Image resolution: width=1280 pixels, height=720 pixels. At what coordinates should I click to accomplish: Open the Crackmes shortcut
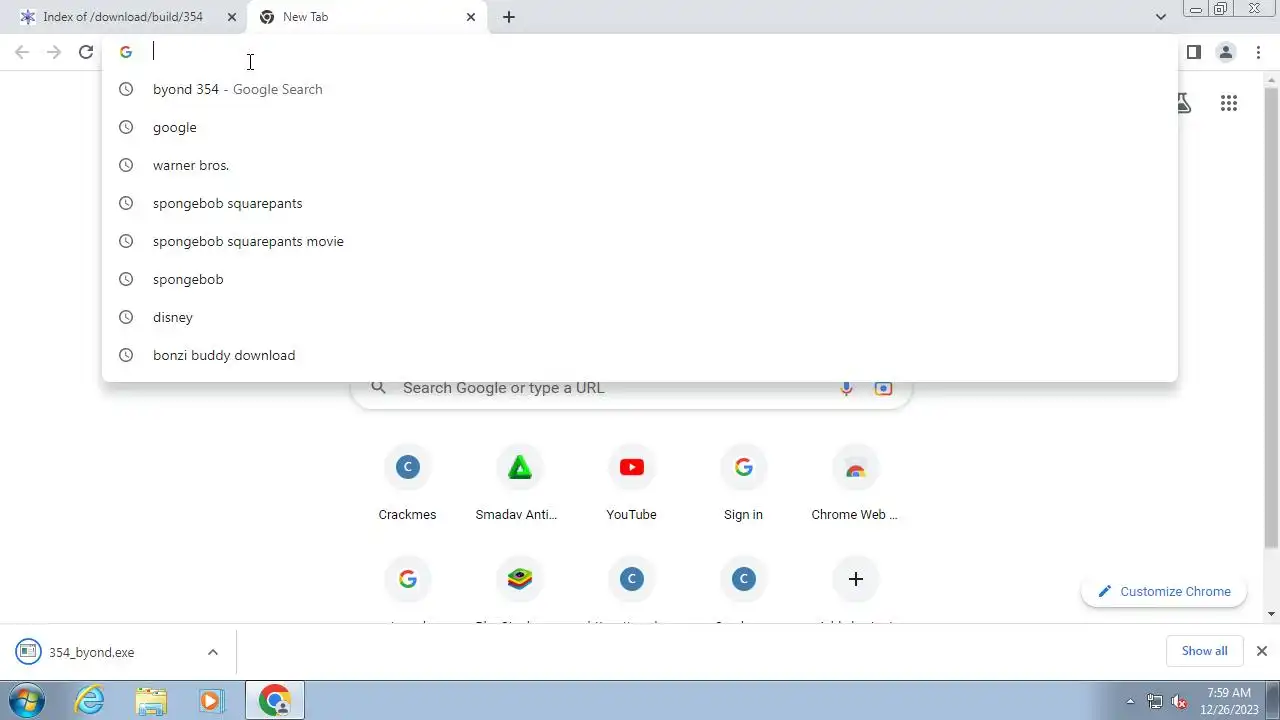pyautogui.click(x=407, y=484)
